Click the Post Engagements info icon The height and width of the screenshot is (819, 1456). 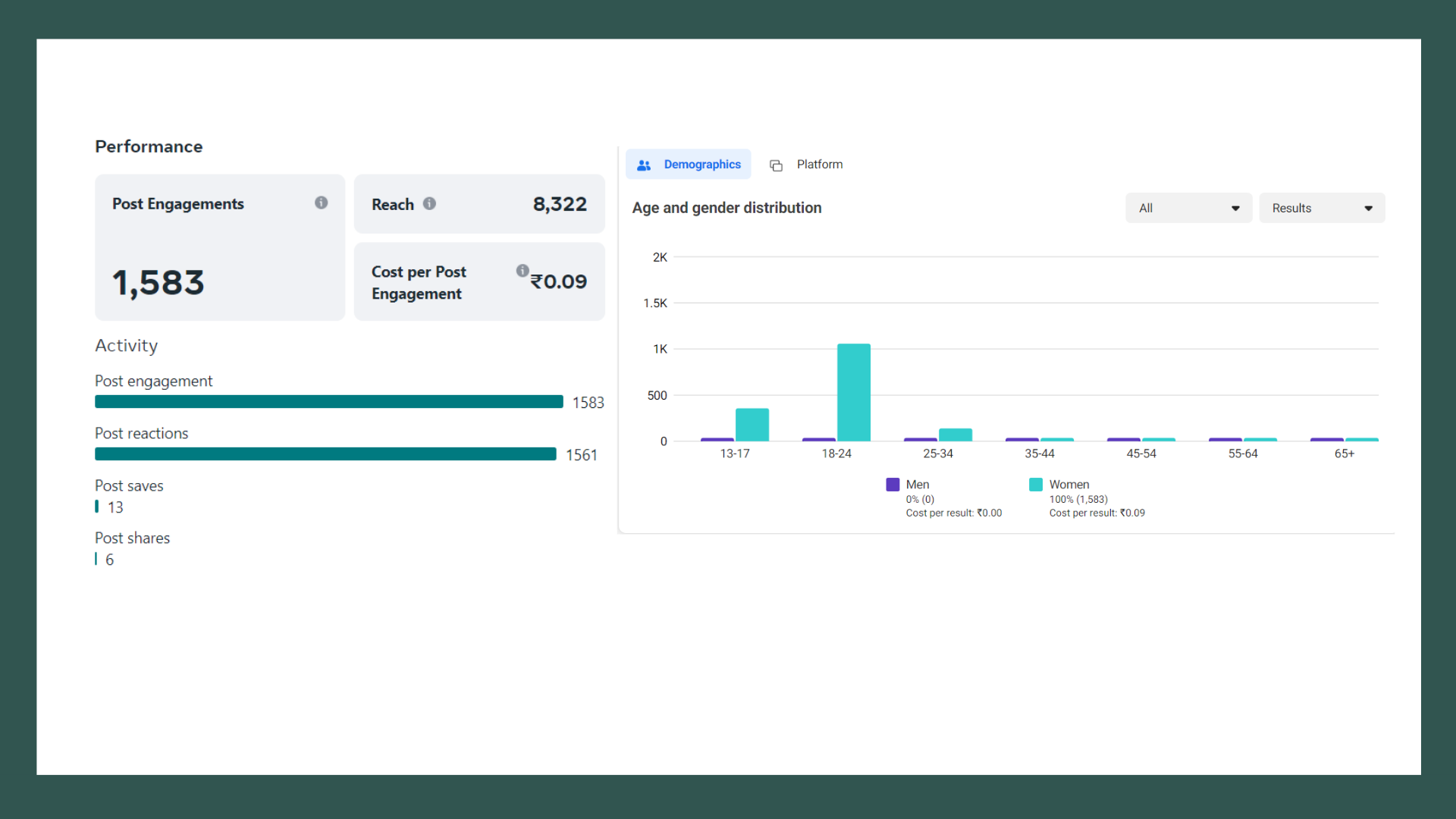[322, 202]
